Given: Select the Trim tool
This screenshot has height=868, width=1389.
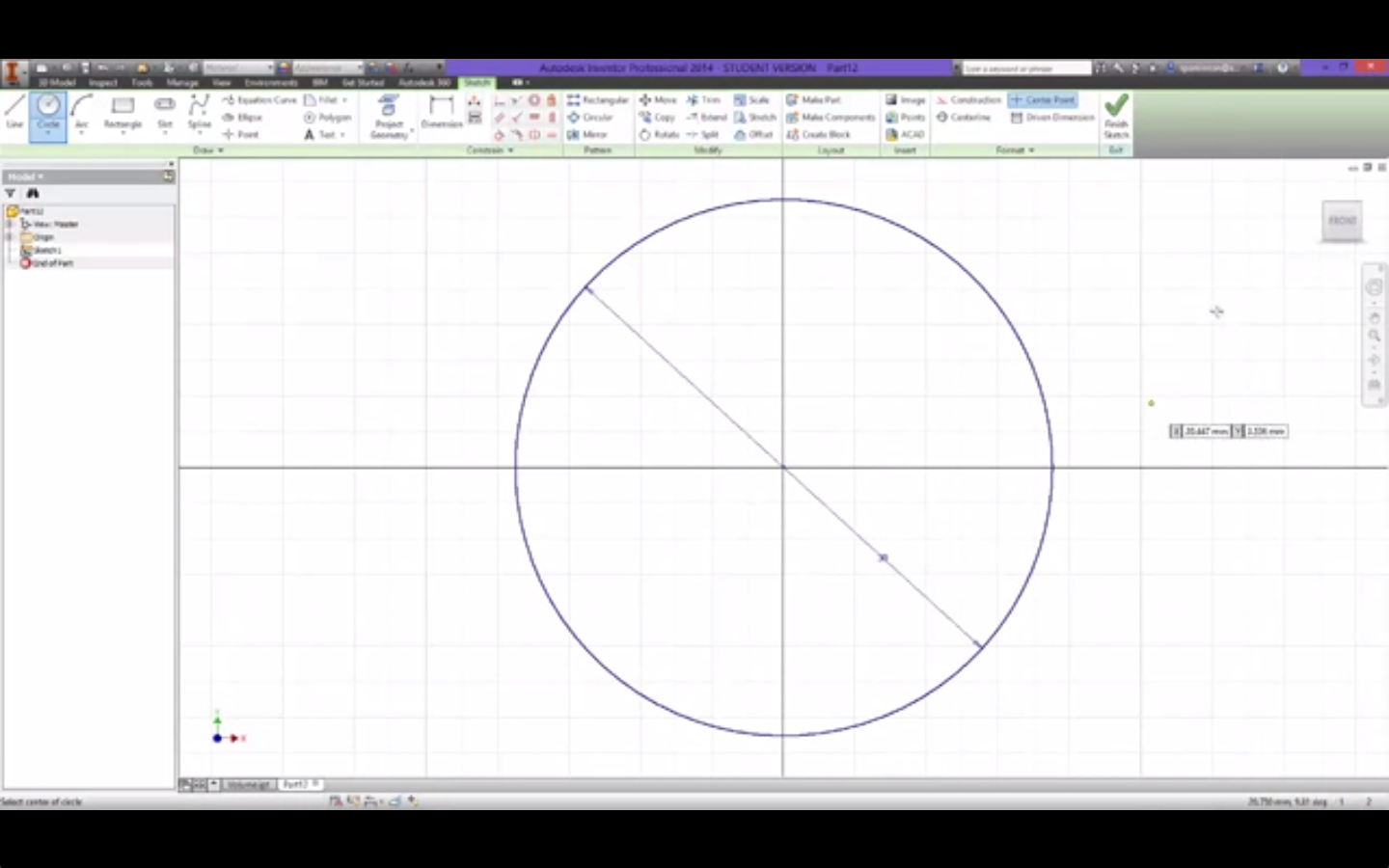Looking at the screenshot, I should coord(703,100).
